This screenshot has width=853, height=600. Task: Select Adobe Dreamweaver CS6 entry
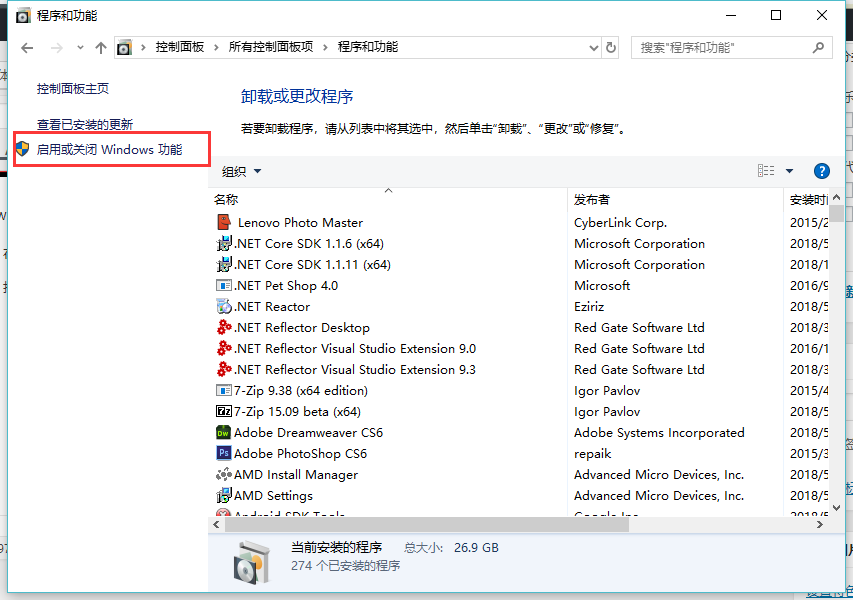[x=308, y=432]
